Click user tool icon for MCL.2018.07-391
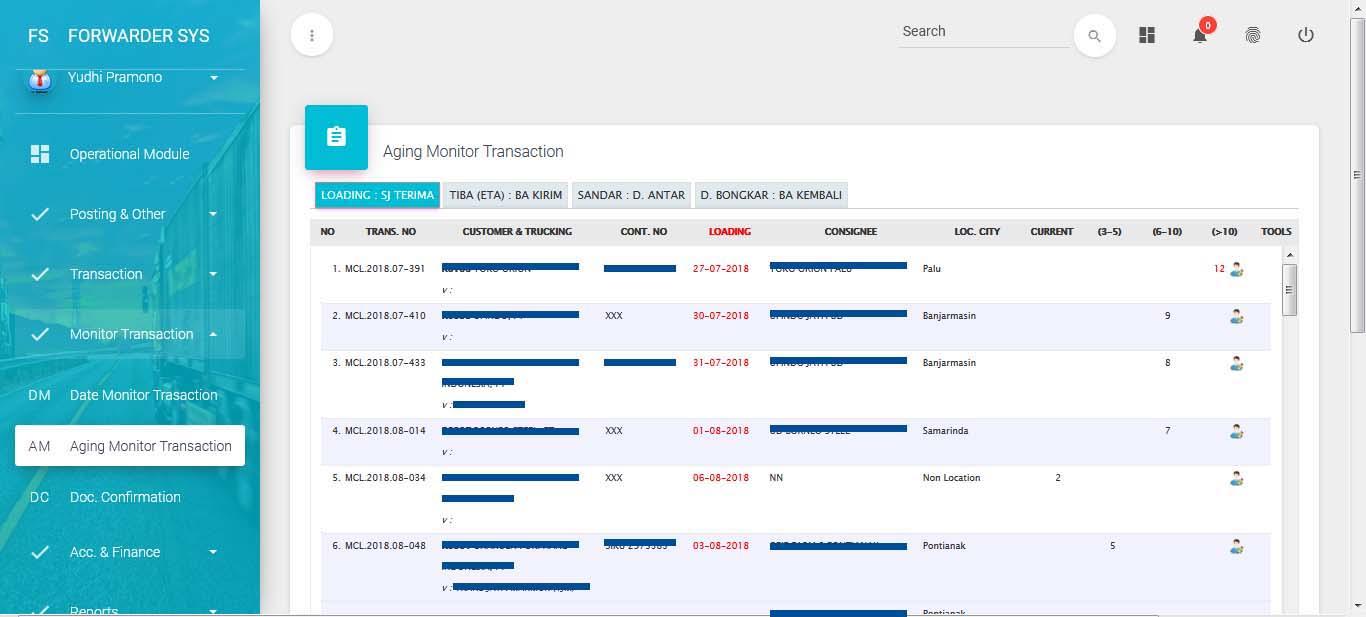Image resolution: width=1366 pixels, height=617 pixels. [1237, 269]
